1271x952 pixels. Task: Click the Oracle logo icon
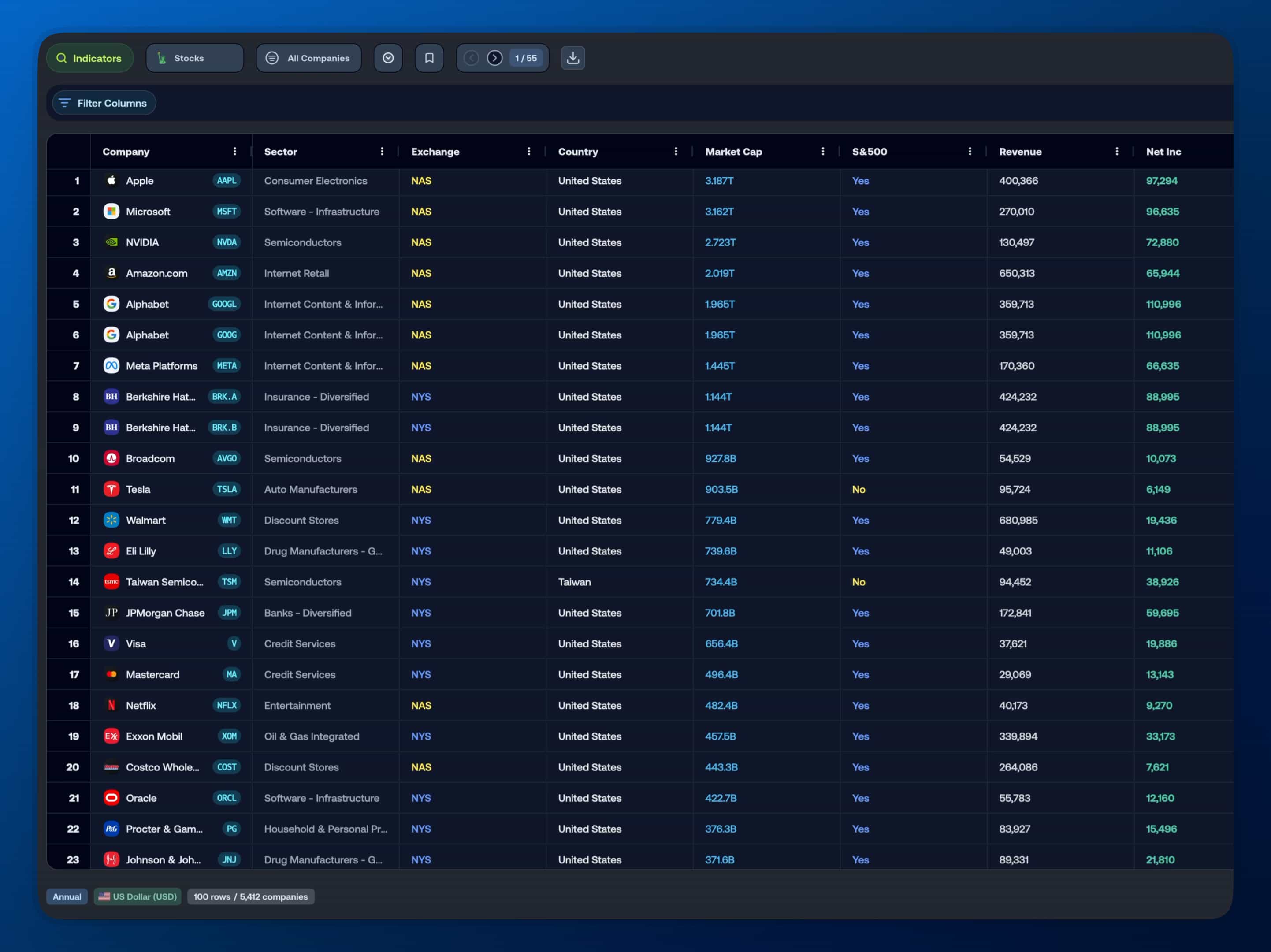point(111,798)
